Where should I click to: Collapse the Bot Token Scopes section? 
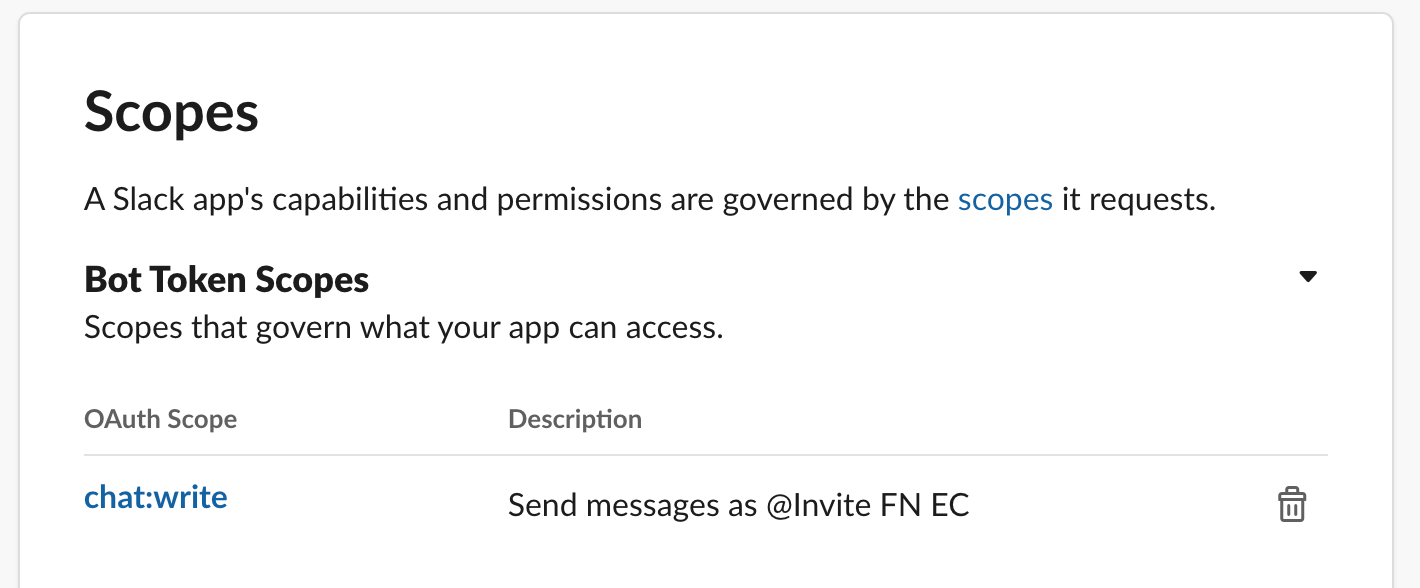1308,277
